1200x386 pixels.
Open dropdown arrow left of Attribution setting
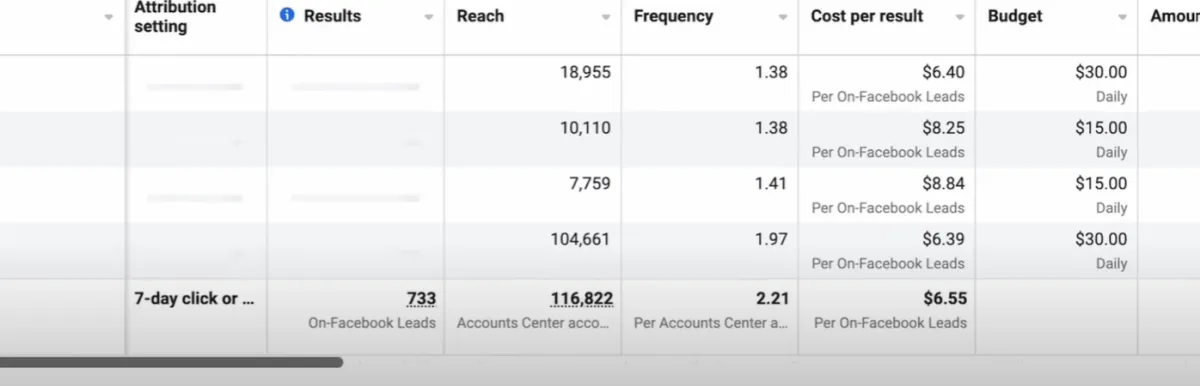coord(109,18)
